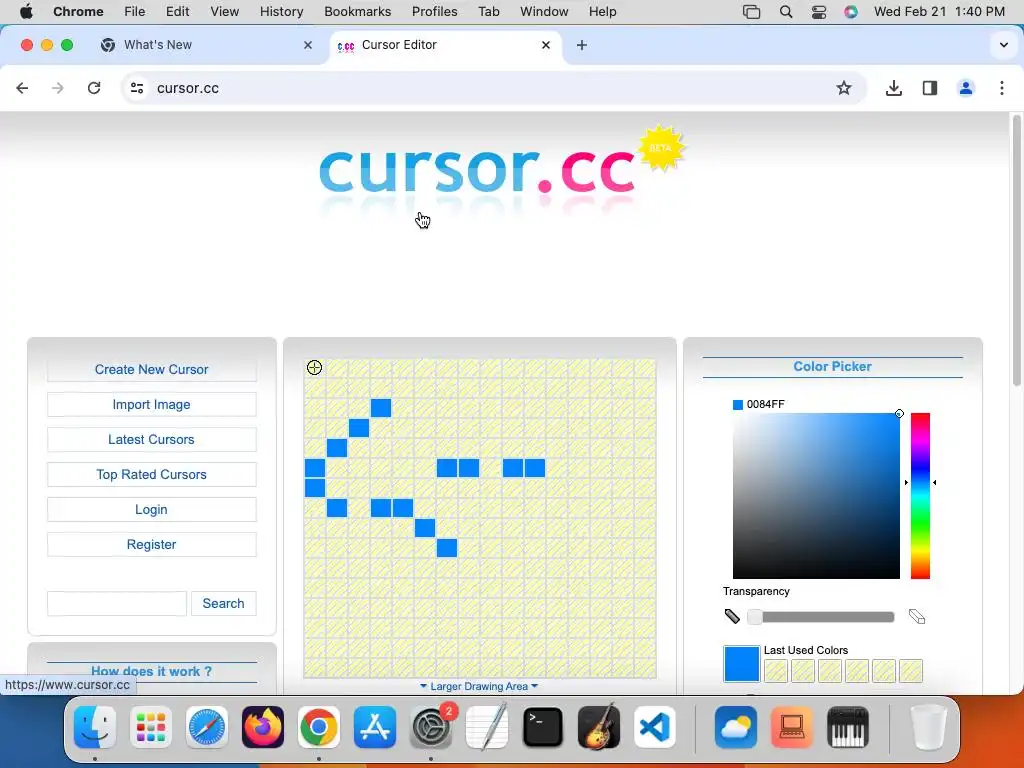Reload the cursor.cc page
Image resolution: width=1024 pixels, height=768 pixels.
94,88
